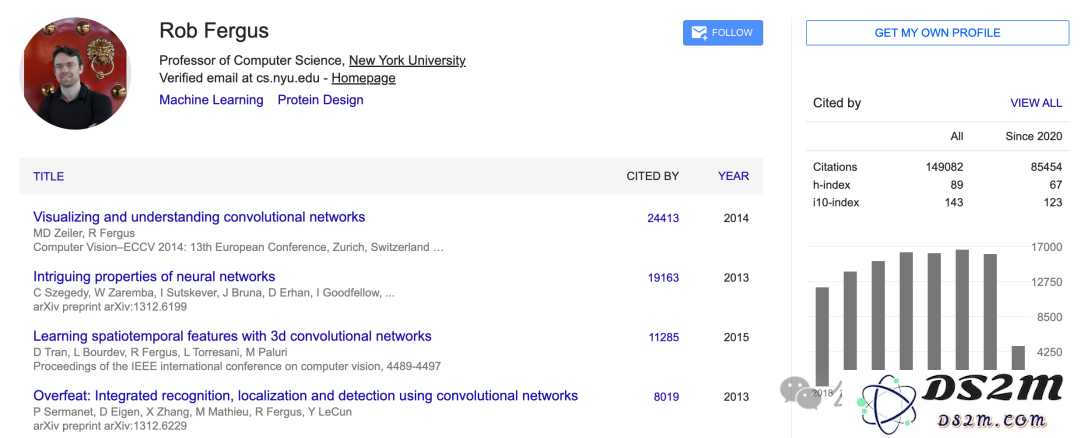Image resolution: width=1080 pixels, height=438 pixels.
Task: Click the FOLLOW button
Action: tap(723, 32)
